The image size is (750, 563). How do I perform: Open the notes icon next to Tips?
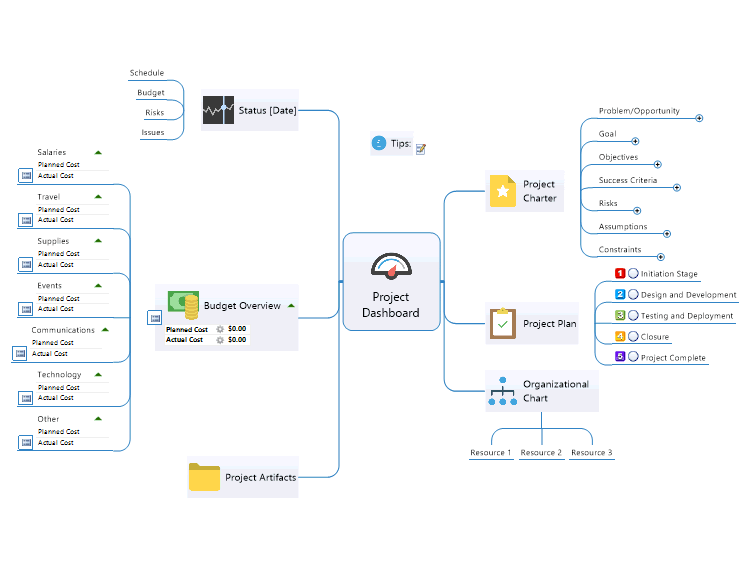[x=421, y=149]
